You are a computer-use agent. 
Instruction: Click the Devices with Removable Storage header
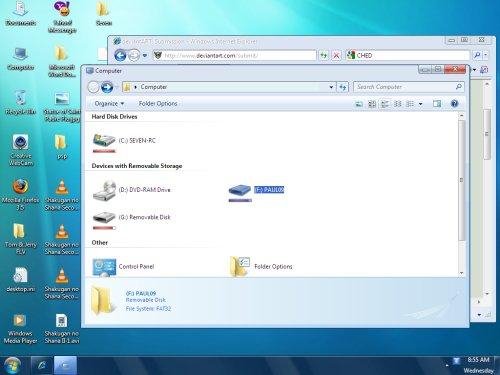tap(137, 166)
